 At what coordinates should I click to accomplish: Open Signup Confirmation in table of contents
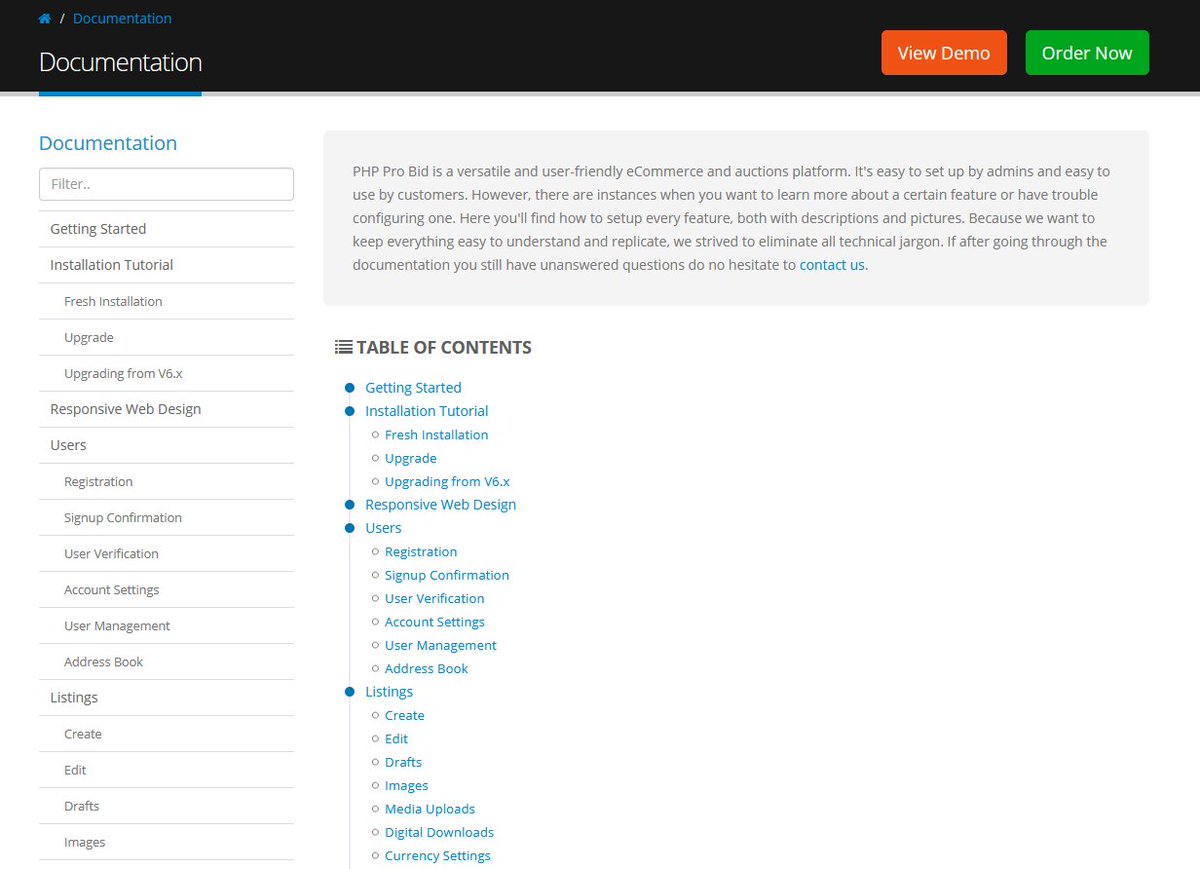pyautogui.click(x=447, y=575)
